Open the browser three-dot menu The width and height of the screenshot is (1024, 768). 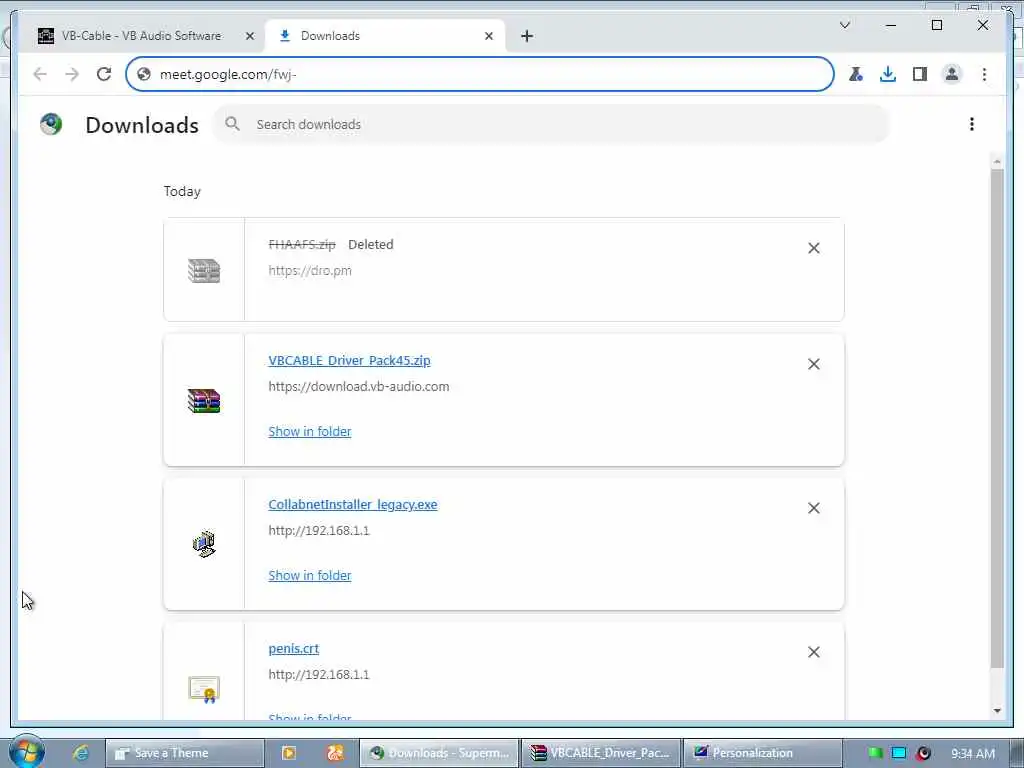tap(984, 74)
